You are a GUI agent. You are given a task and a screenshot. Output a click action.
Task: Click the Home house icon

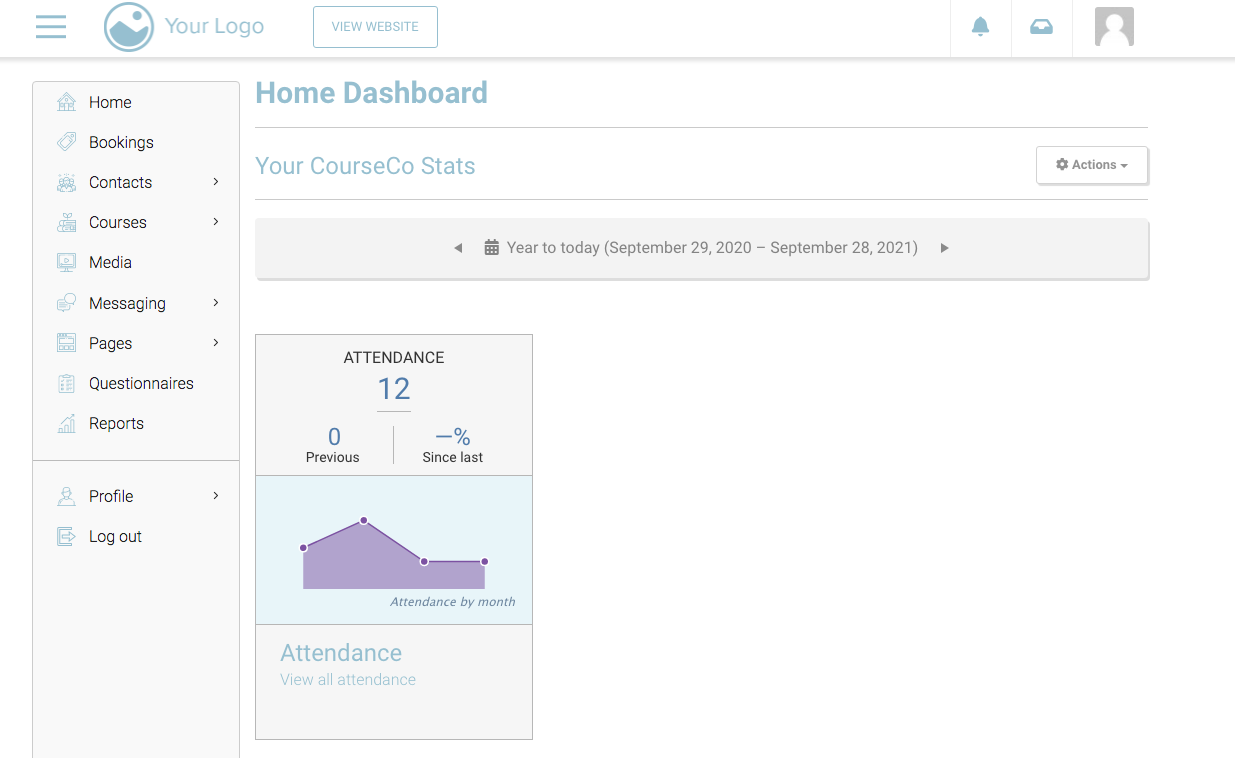tap(67, 102)
